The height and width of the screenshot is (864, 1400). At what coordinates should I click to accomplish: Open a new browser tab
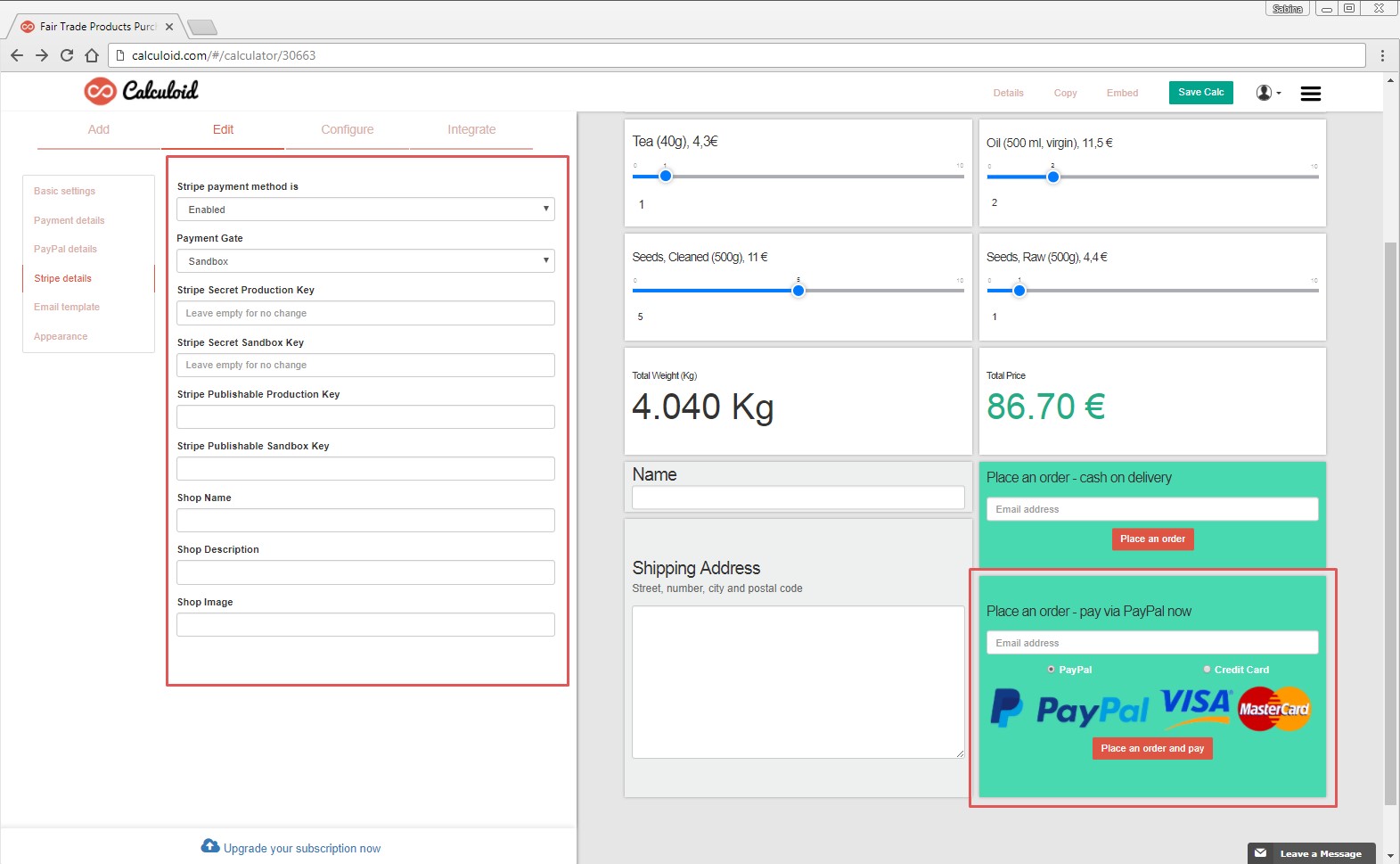click(x=202, y=27)
